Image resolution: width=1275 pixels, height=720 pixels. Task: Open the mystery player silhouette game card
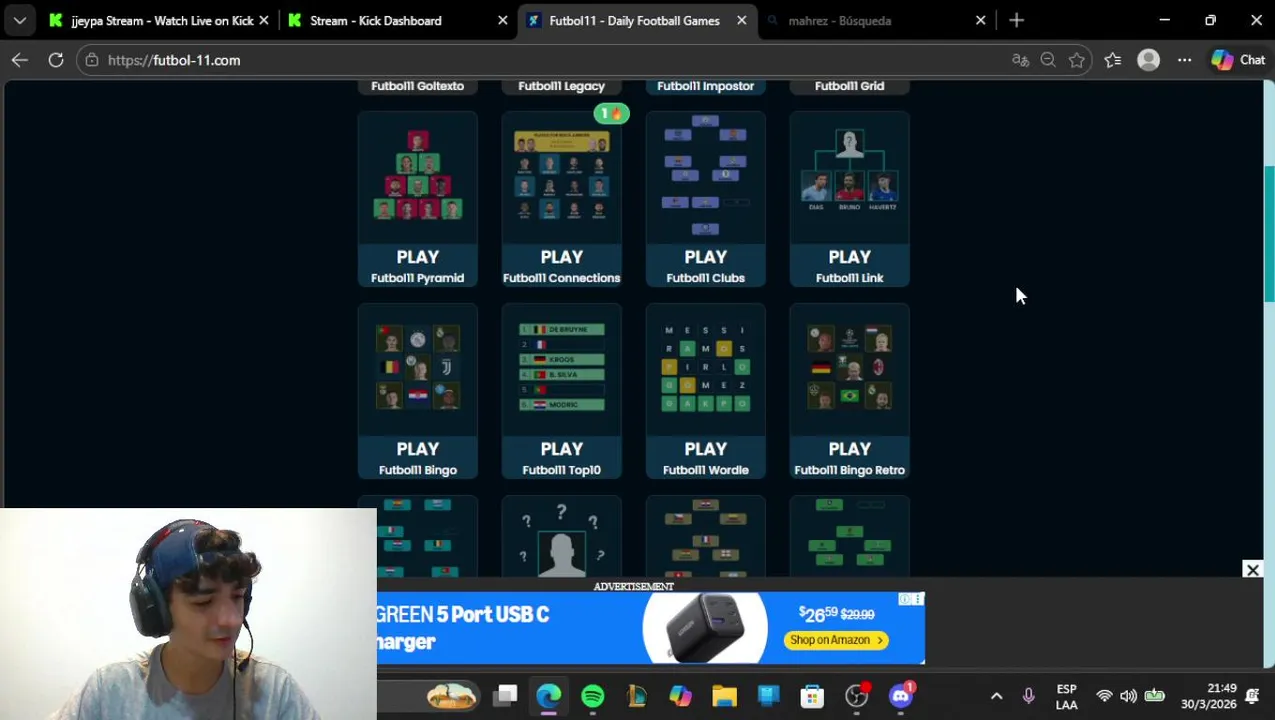(561, 537)
